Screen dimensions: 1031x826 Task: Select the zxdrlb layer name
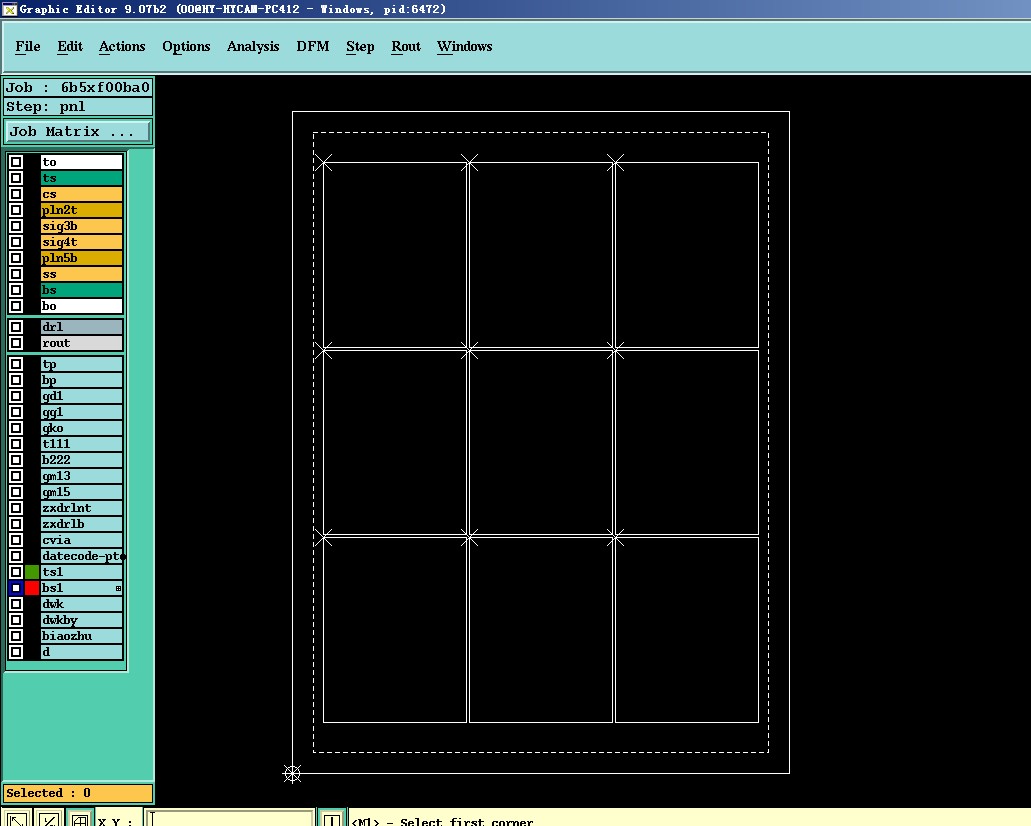pos(82,524)
